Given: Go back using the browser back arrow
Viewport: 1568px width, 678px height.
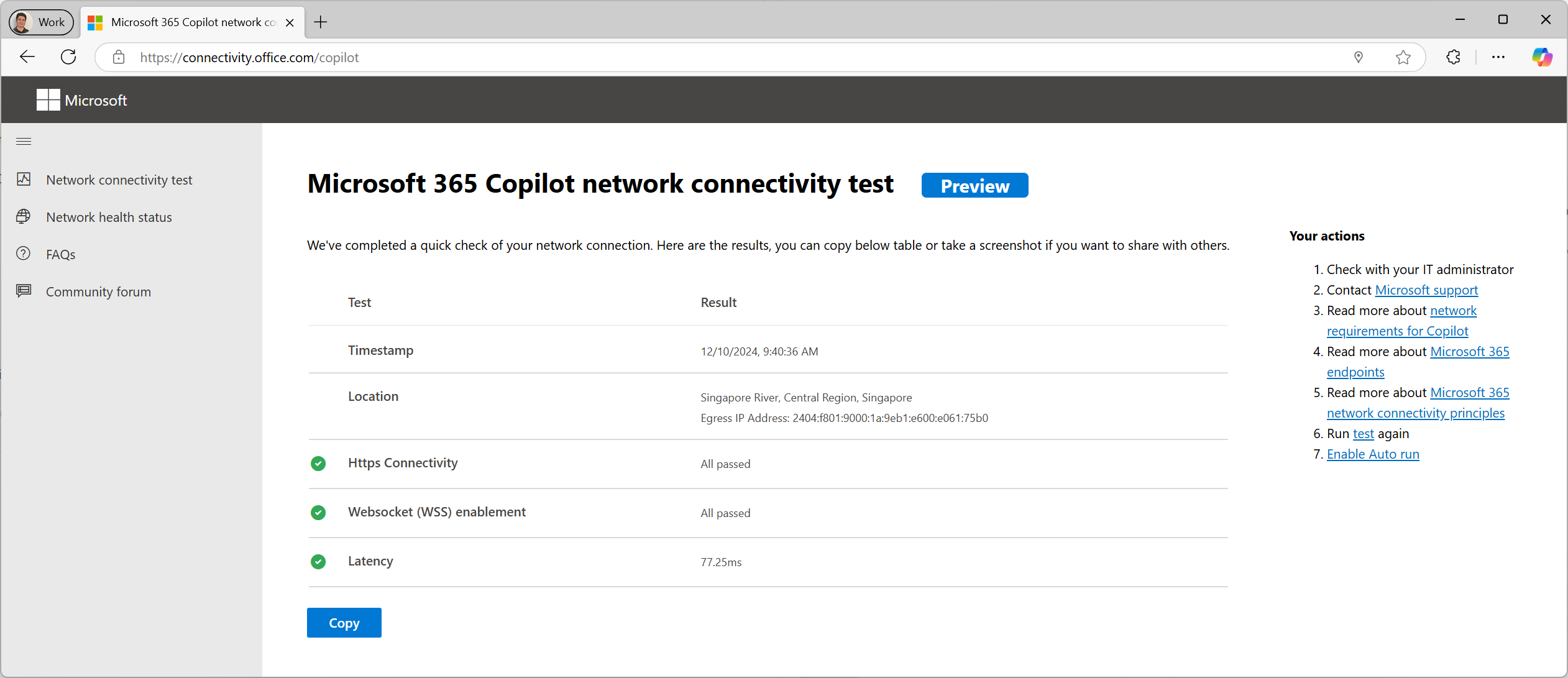Looking at the screenshot, I should [27, 57].
